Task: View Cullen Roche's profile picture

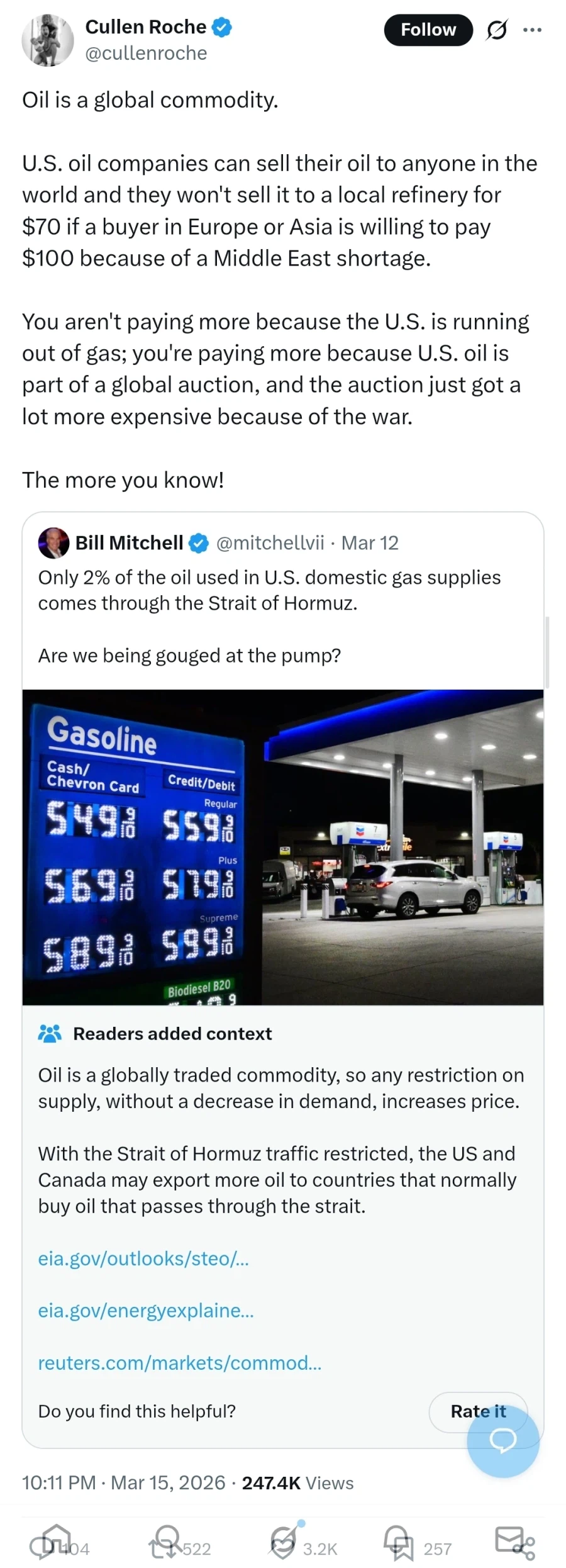Action: [47, 40]
